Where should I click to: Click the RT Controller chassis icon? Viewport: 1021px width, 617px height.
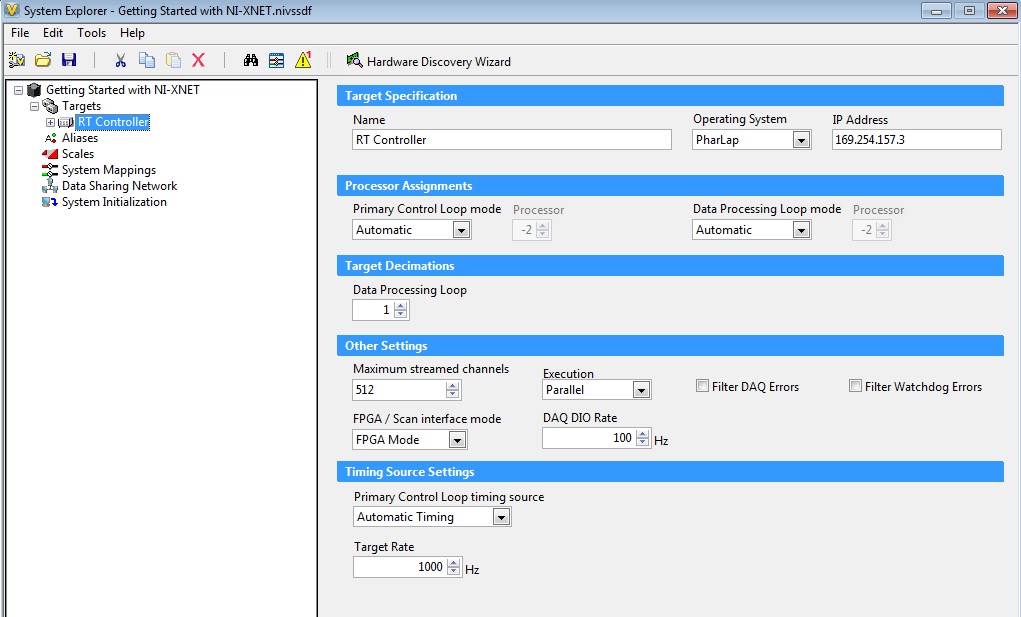coord(66,122)
